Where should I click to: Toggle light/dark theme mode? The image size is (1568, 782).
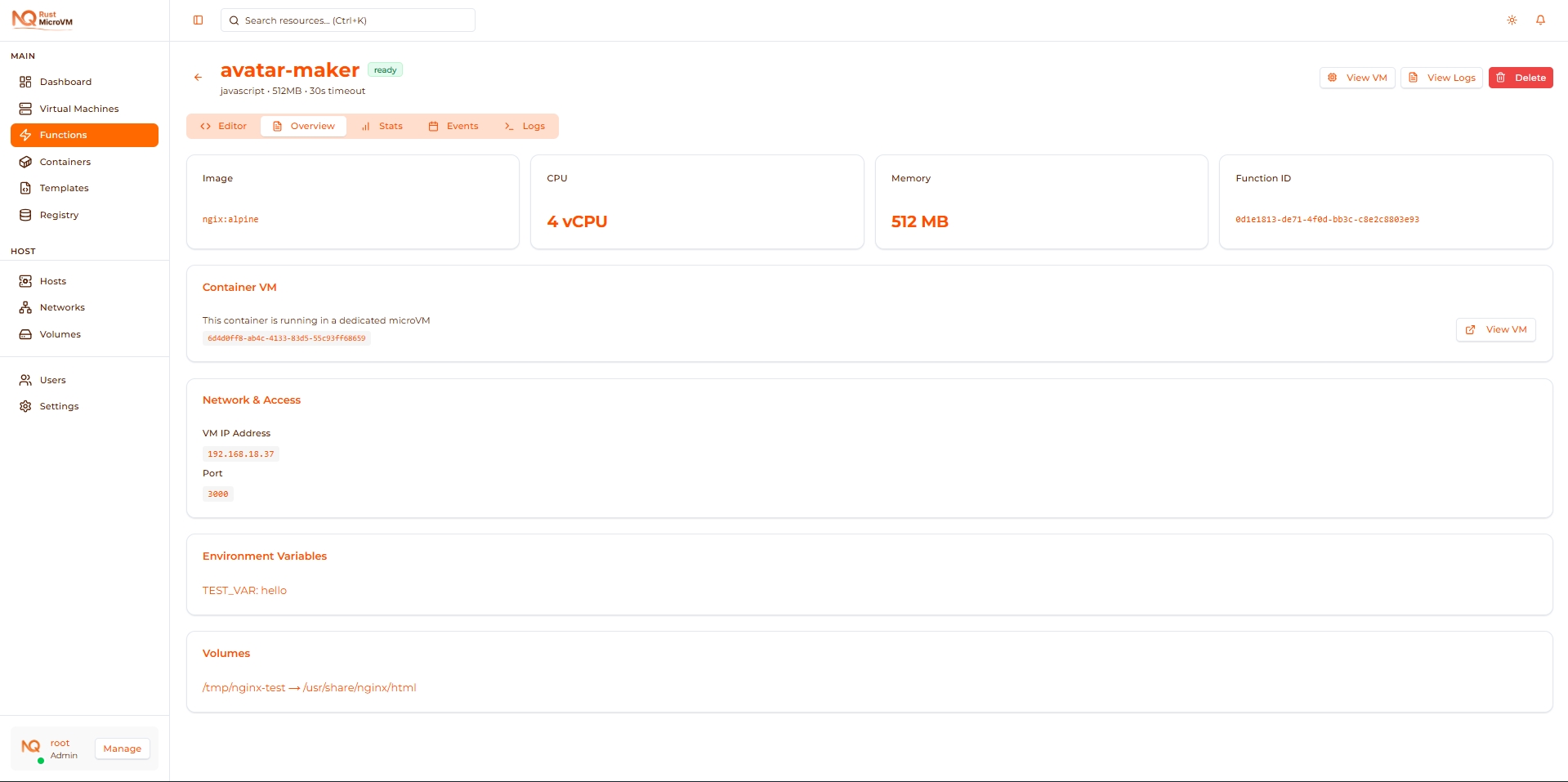[x=1511, y=20]
